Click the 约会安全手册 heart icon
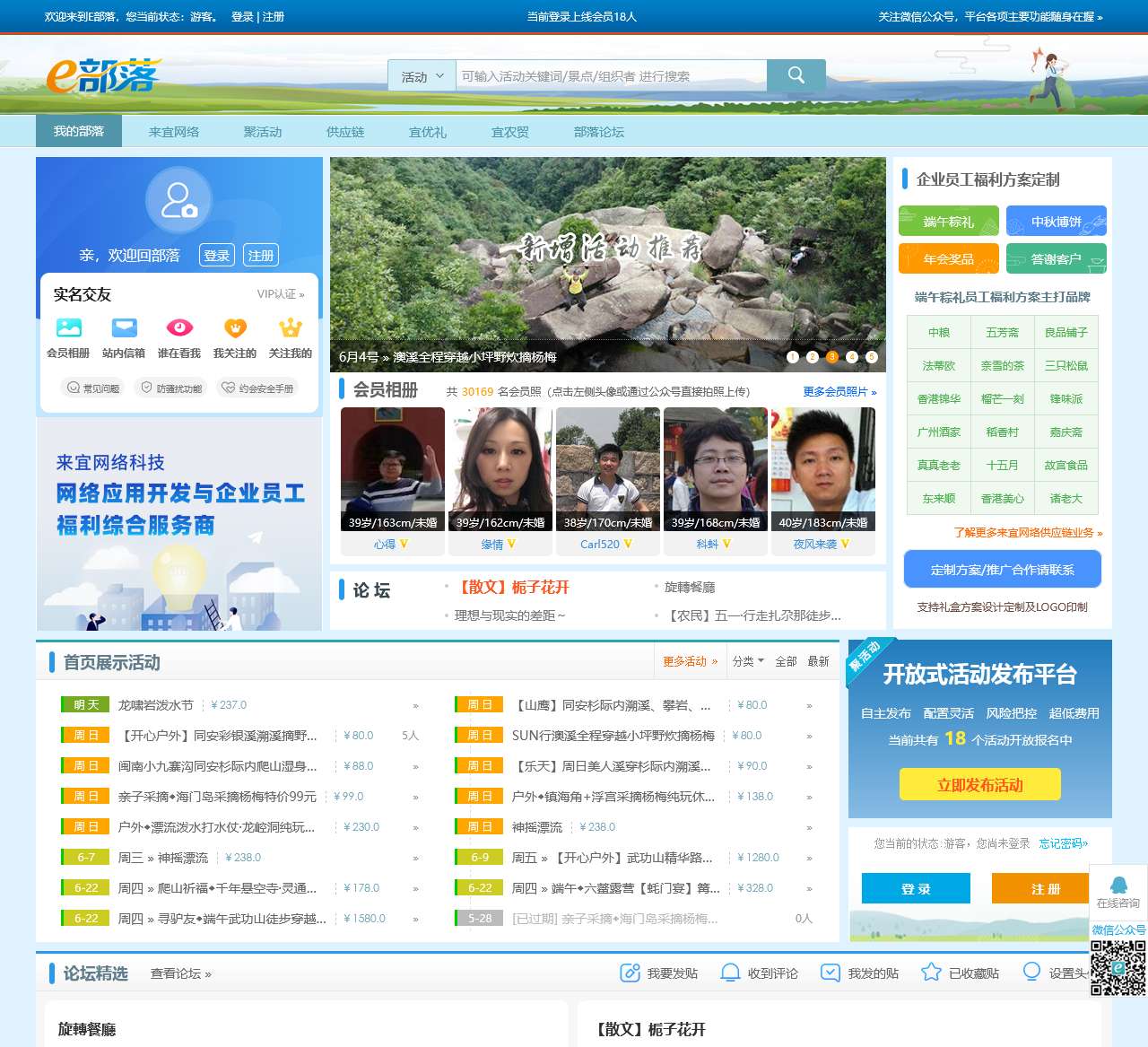This screenshot has height=1047, width=1148. tap(229, 388)
